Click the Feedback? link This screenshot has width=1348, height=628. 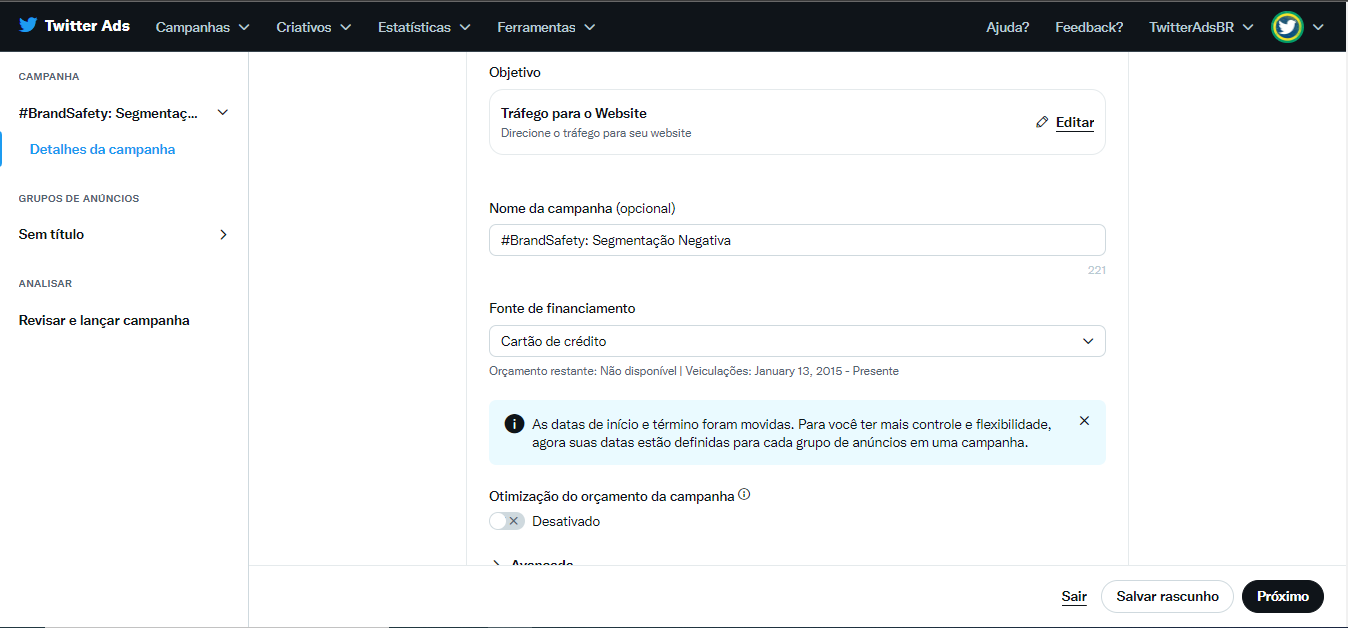pos(1089,27)
